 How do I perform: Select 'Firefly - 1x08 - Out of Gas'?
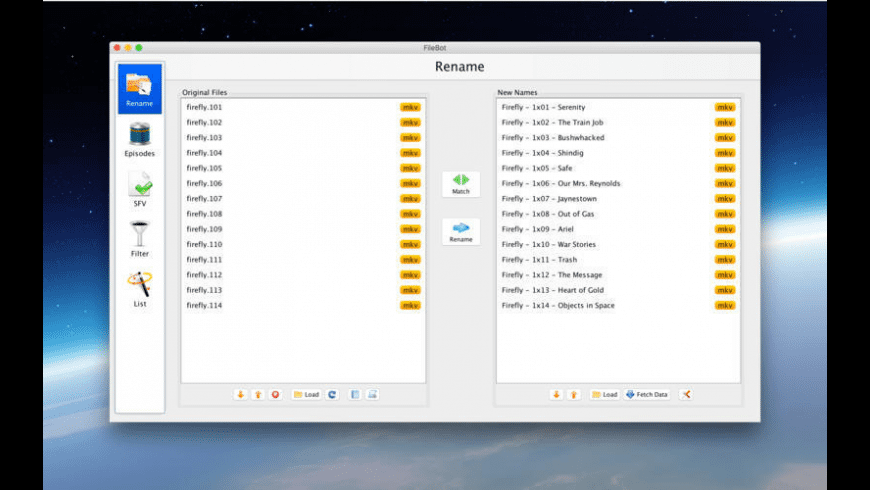pyautogui.click(x=618, y=214)
